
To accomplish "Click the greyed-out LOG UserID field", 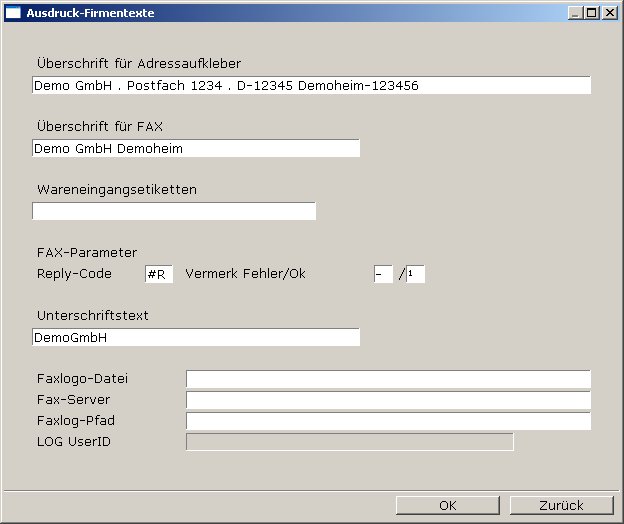I will pos(349,442).
